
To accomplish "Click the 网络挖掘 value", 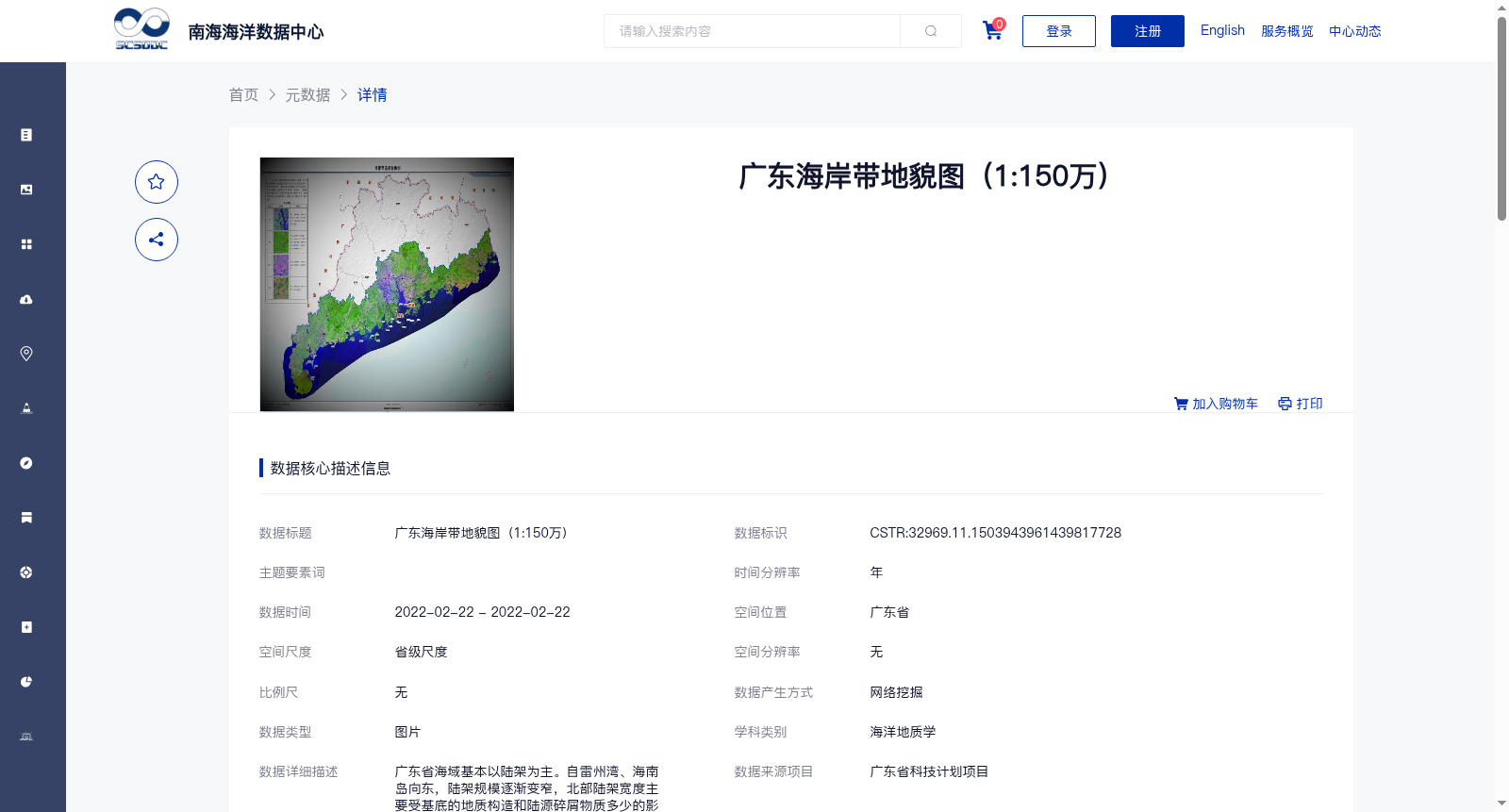I will (897, 692).
